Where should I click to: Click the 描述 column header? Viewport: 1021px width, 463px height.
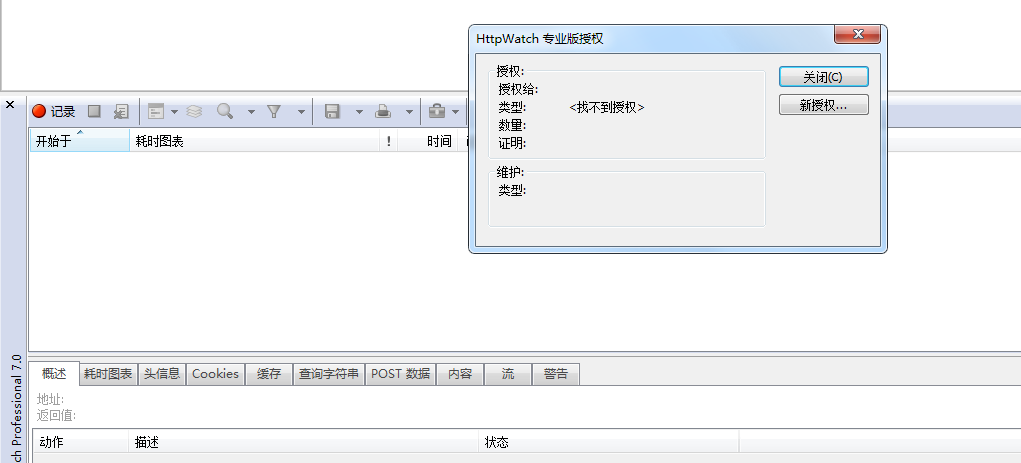click(x=303, y=442)
